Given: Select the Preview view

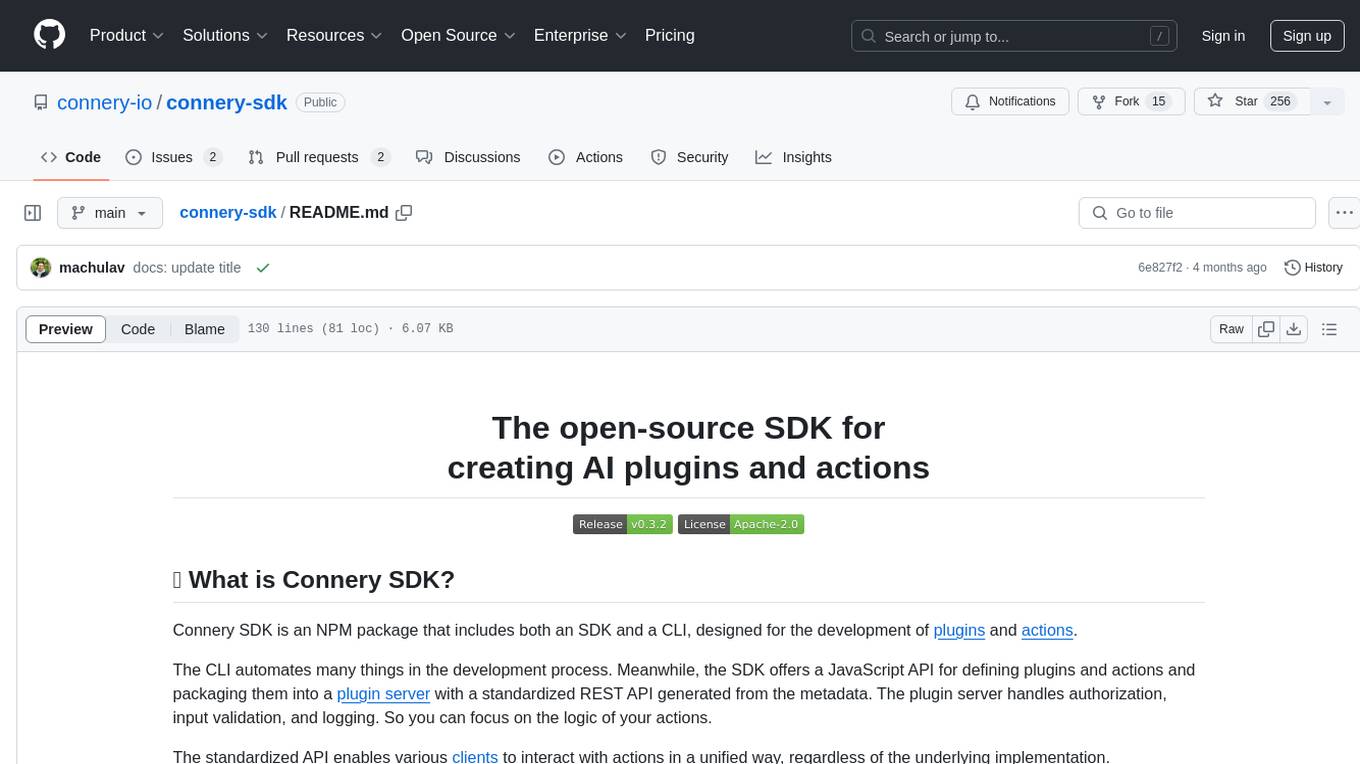Looking at the screenshot, I should [x=66, y=329].
